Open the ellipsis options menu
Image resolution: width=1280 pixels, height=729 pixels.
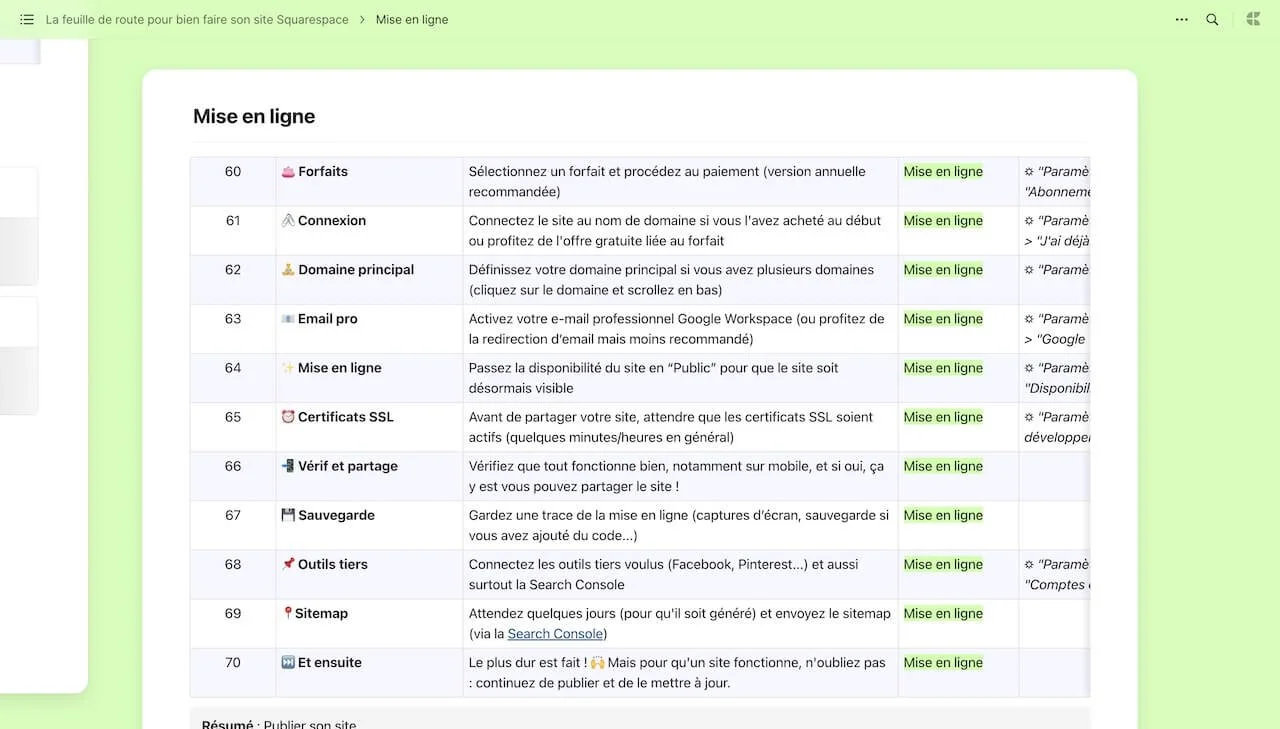pos(1181,18)
